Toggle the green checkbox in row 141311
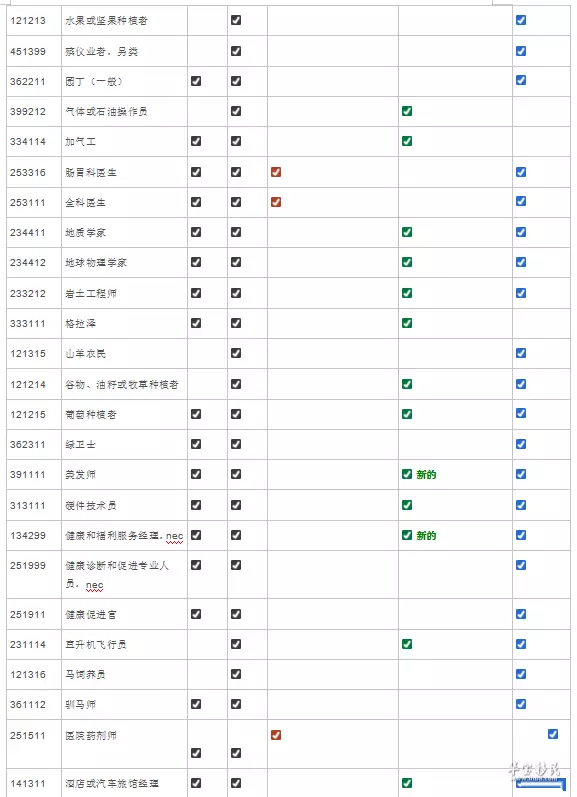Image resolution: width=577 pixels, height=797 pixels. [x=407, y=783]
